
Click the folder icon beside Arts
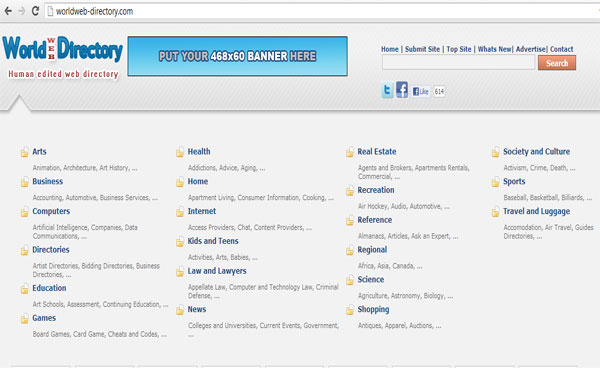tap(24, 152)
